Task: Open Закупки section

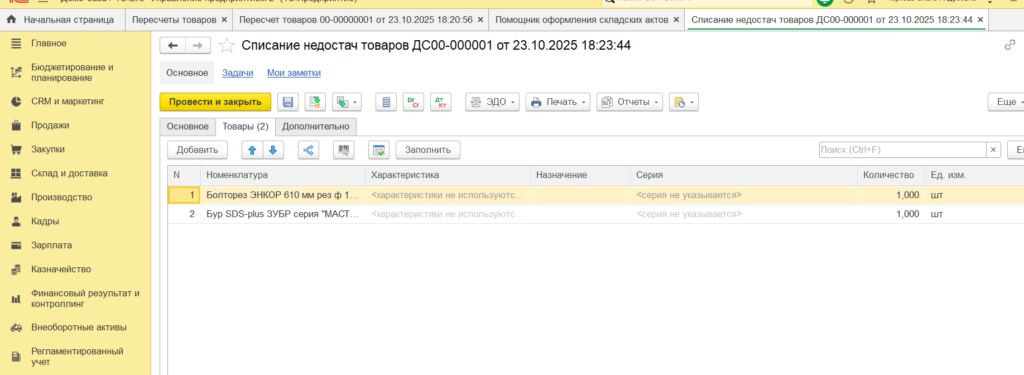Action: click(x=75, y=149)
